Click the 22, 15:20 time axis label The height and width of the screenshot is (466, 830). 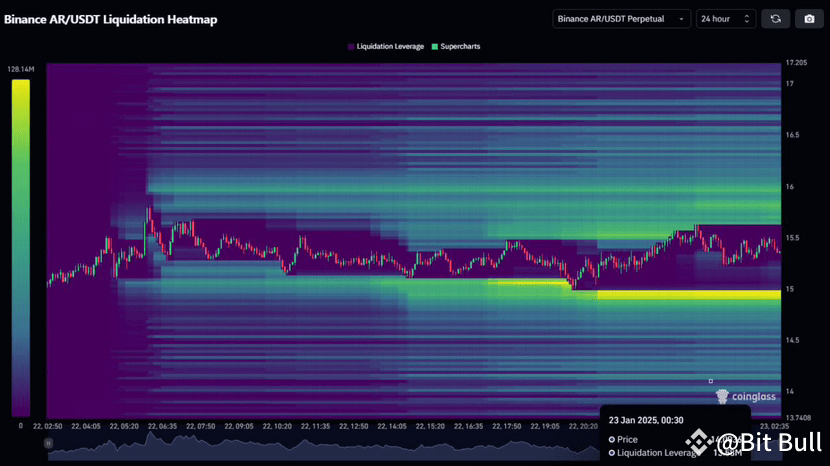[430, 426]
